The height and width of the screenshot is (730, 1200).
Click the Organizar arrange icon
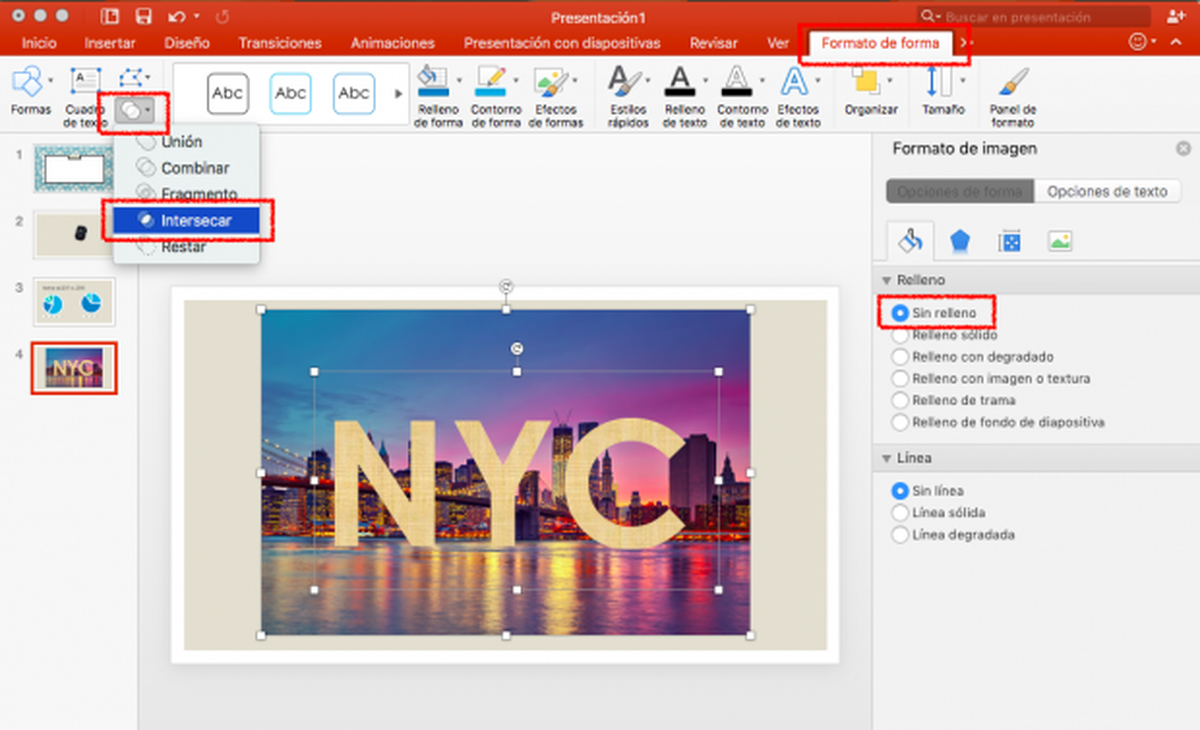tap(866, 82)
